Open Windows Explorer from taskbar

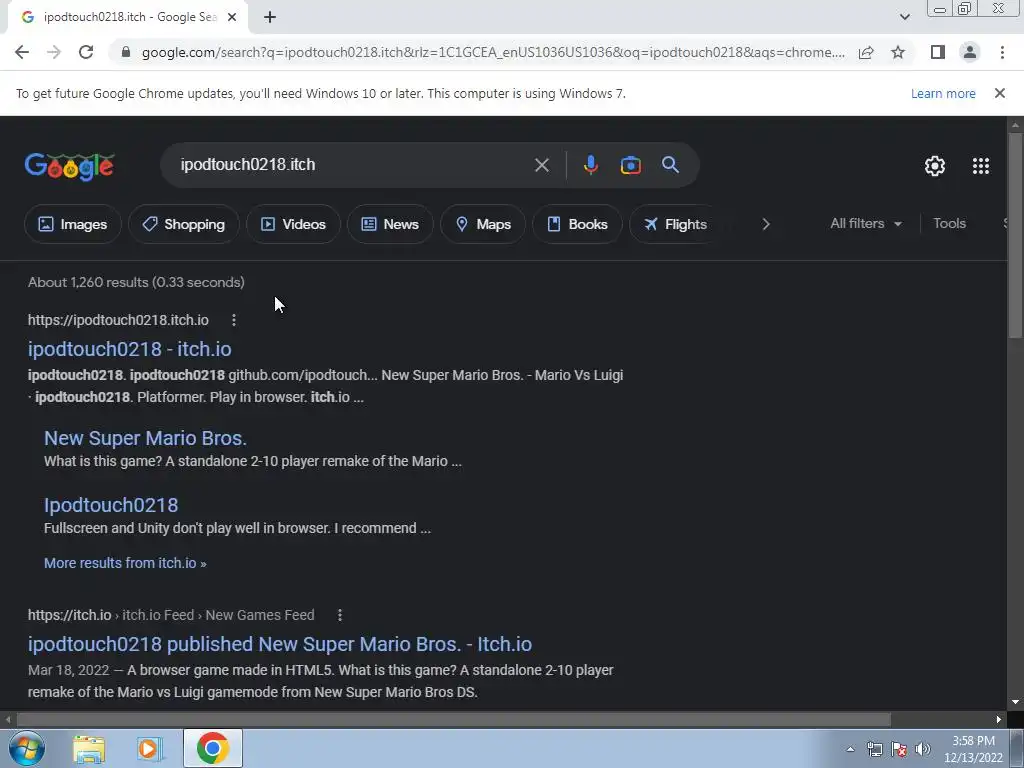coord(89,749)
